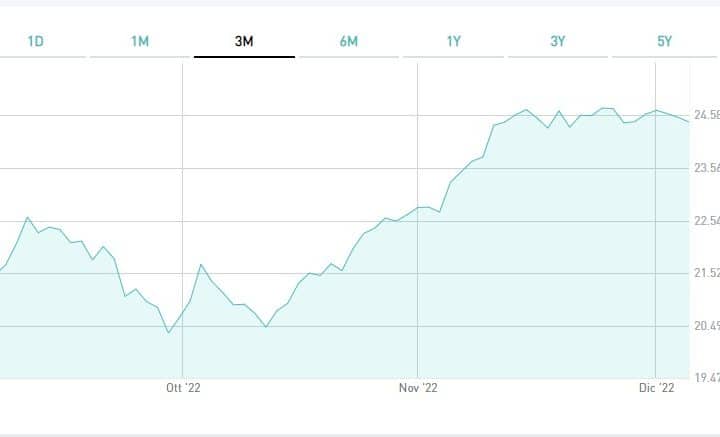Click the Ott '22 axis label
The image size is (720, 437).
(x=183, y=387)
